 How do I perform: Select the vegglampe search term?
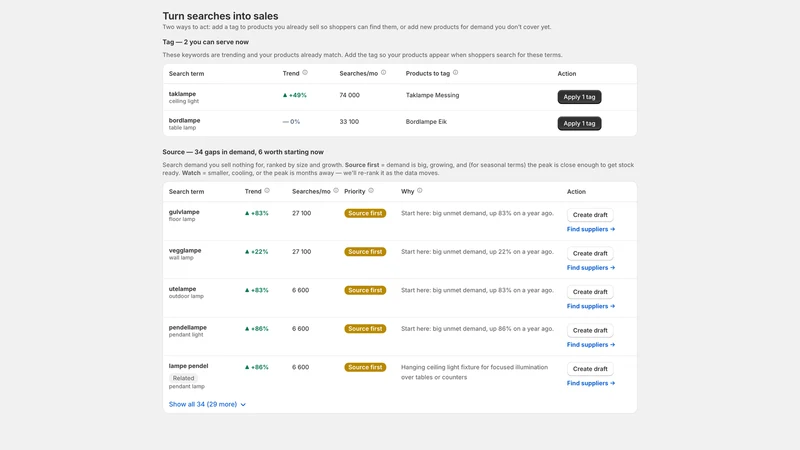coord(185,251)
